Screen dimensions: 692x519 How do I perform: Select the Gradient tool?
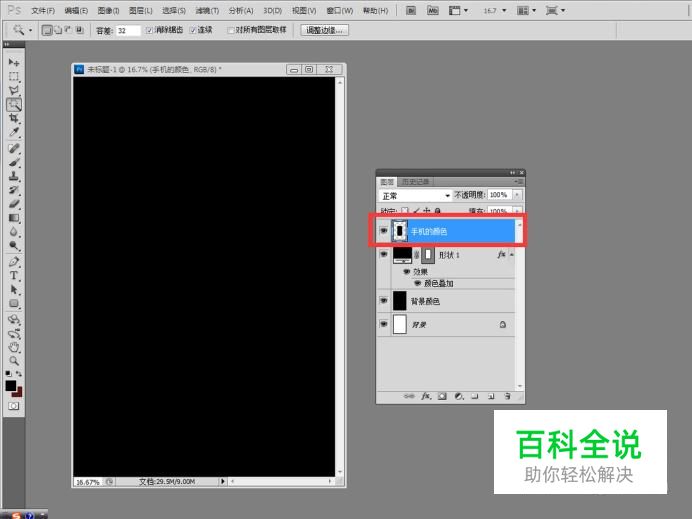(x=14, y=218)
